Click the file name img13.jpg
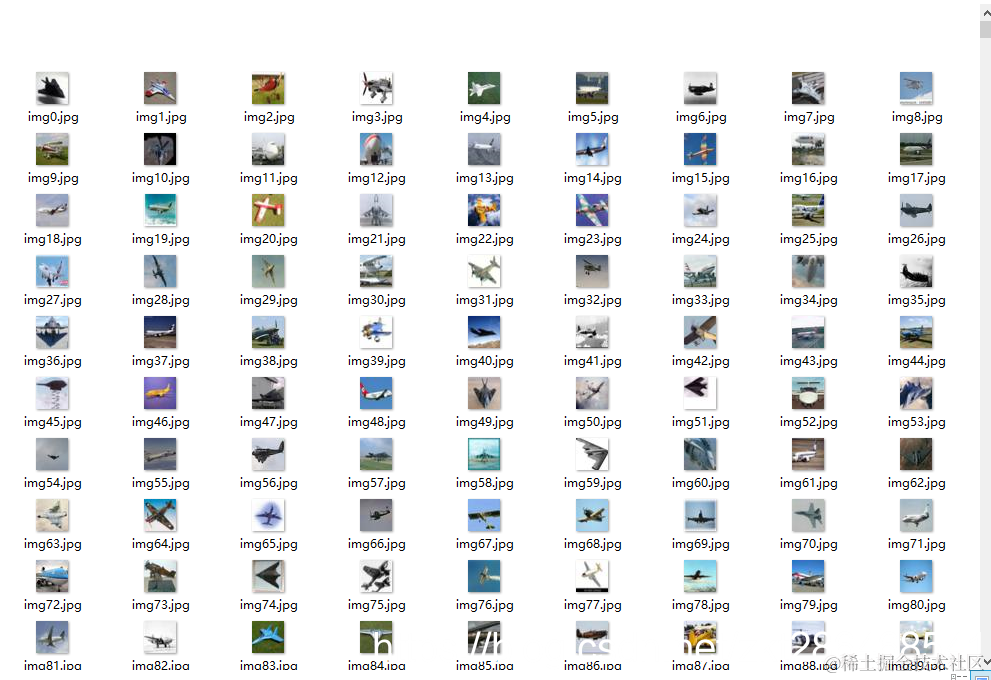The height and width of the screenshot is (680, 991). pyautogui.click(x=485, y=178)
